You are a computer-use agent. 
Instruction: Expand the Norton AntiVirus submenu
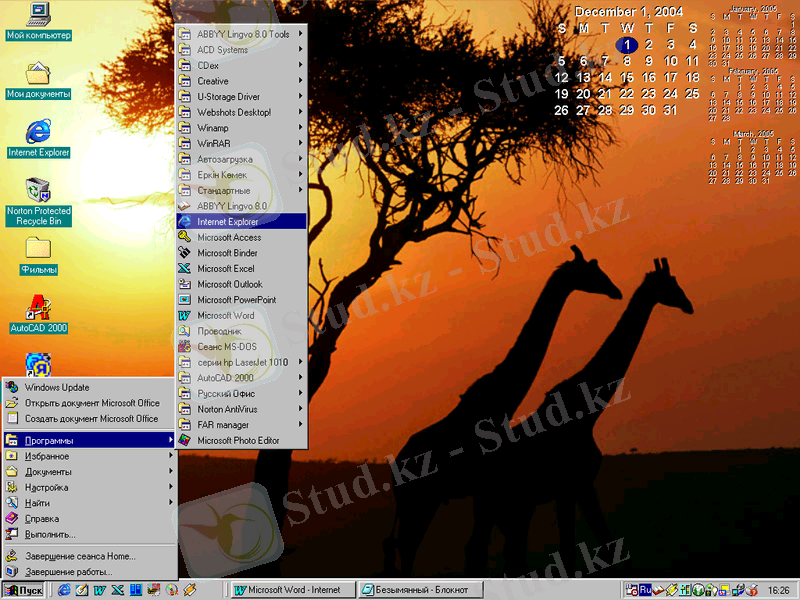(240, 409)
